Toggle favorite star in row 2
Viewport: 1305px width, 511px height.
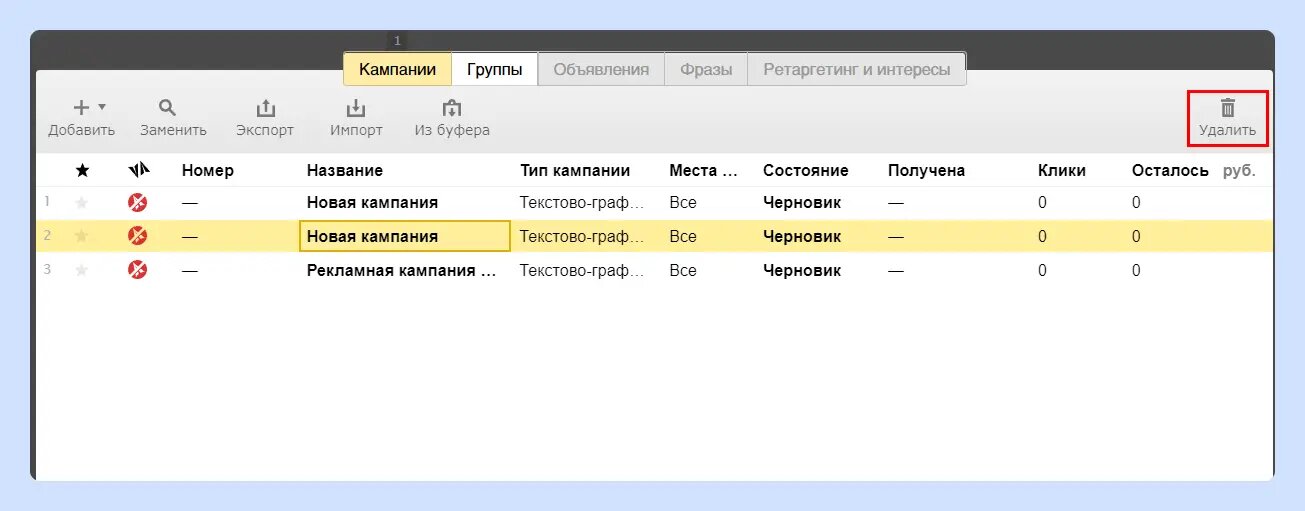click(x=82, y=237)
